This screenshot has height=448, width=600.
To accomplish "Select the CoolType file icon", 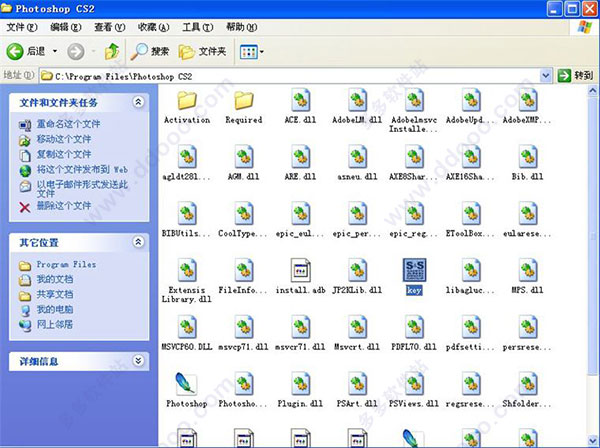I will 244,213.
